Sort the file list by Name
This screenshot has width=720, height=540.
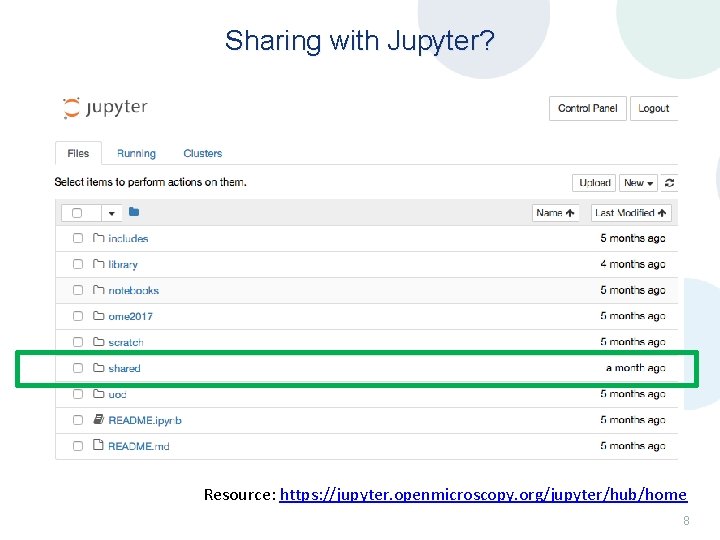[x=555, y=213]
